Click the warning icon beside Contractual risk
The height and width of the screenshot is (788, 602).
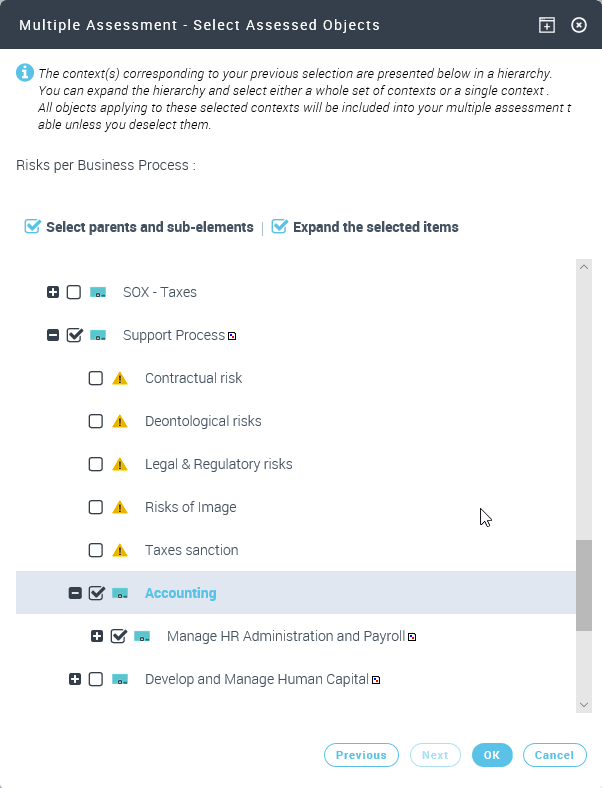pyautogui.click(x=120, y=378)
